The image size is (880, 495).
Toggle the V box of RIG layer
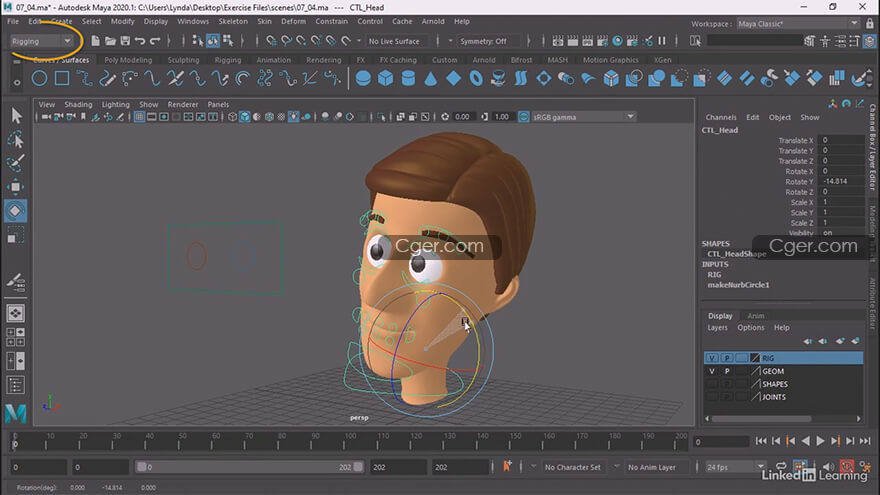[711, 357]
